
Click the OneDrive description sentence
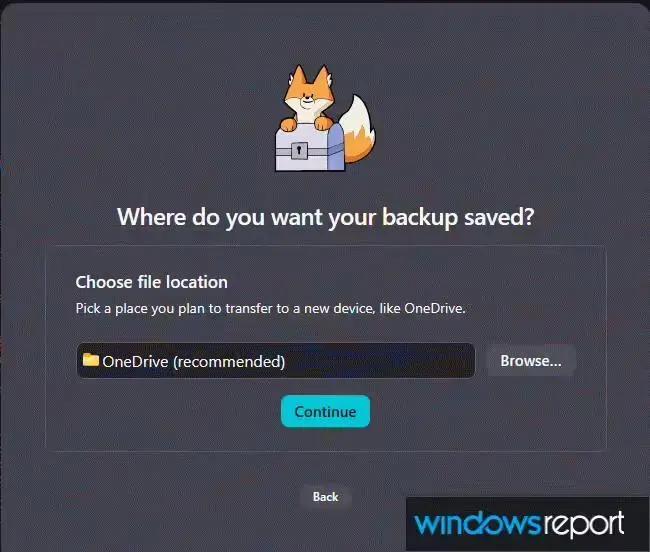270,308
